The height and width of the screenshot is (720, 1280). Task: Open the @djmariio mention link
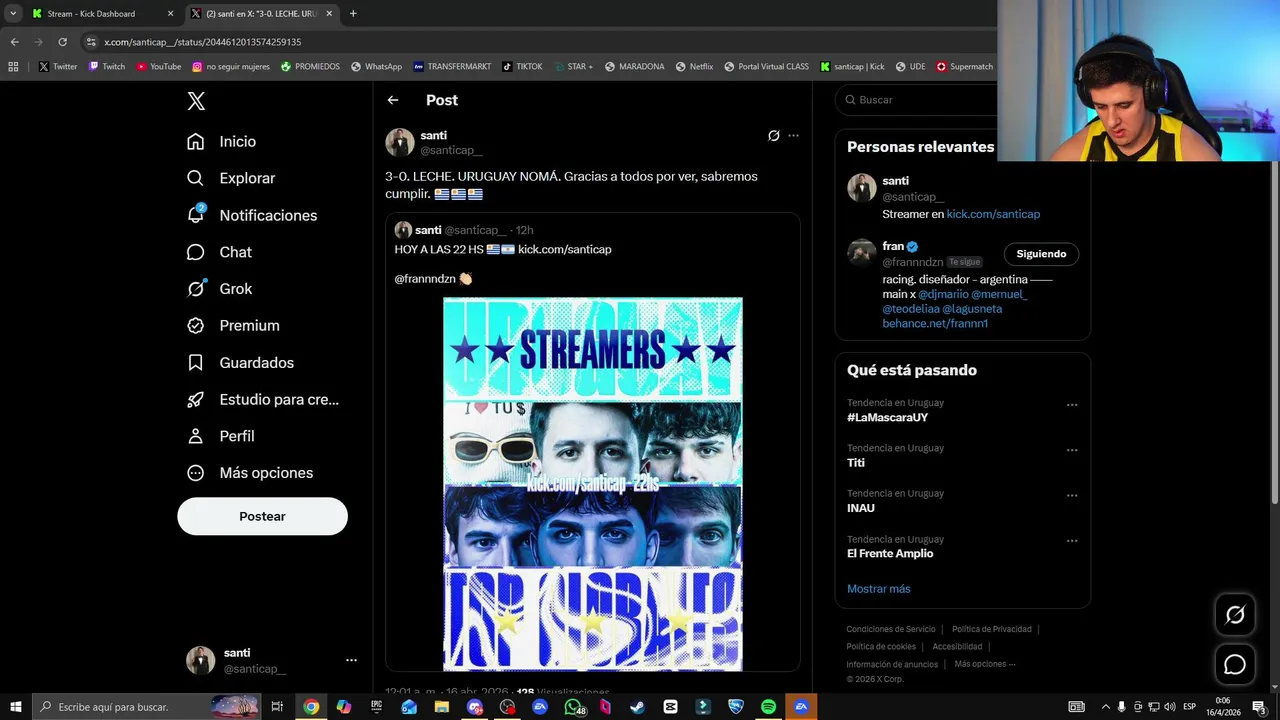(x=943, y=294)
